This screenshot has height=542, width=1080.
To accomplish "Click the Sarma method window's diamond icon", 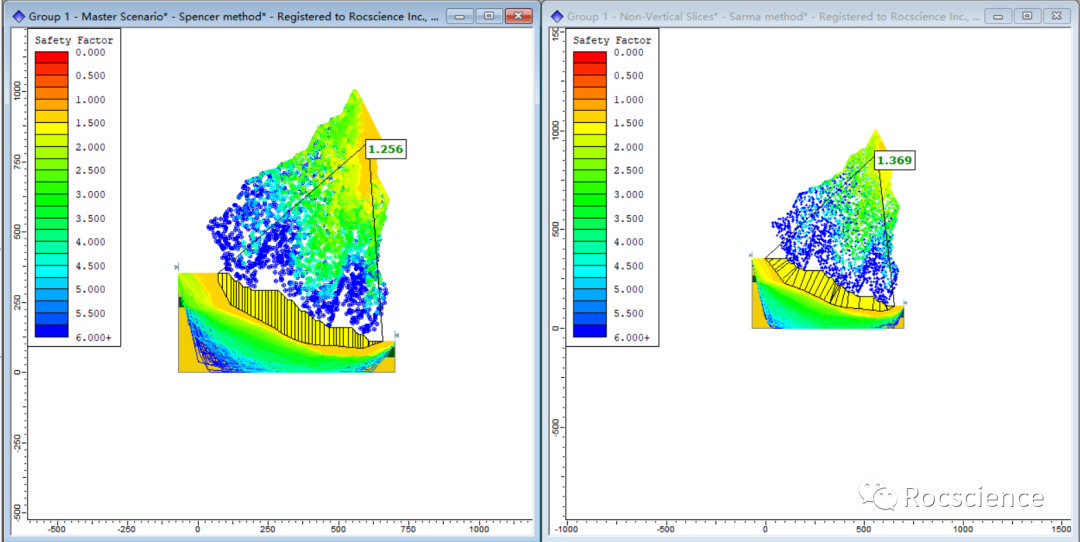I will (x=555, y=16).
